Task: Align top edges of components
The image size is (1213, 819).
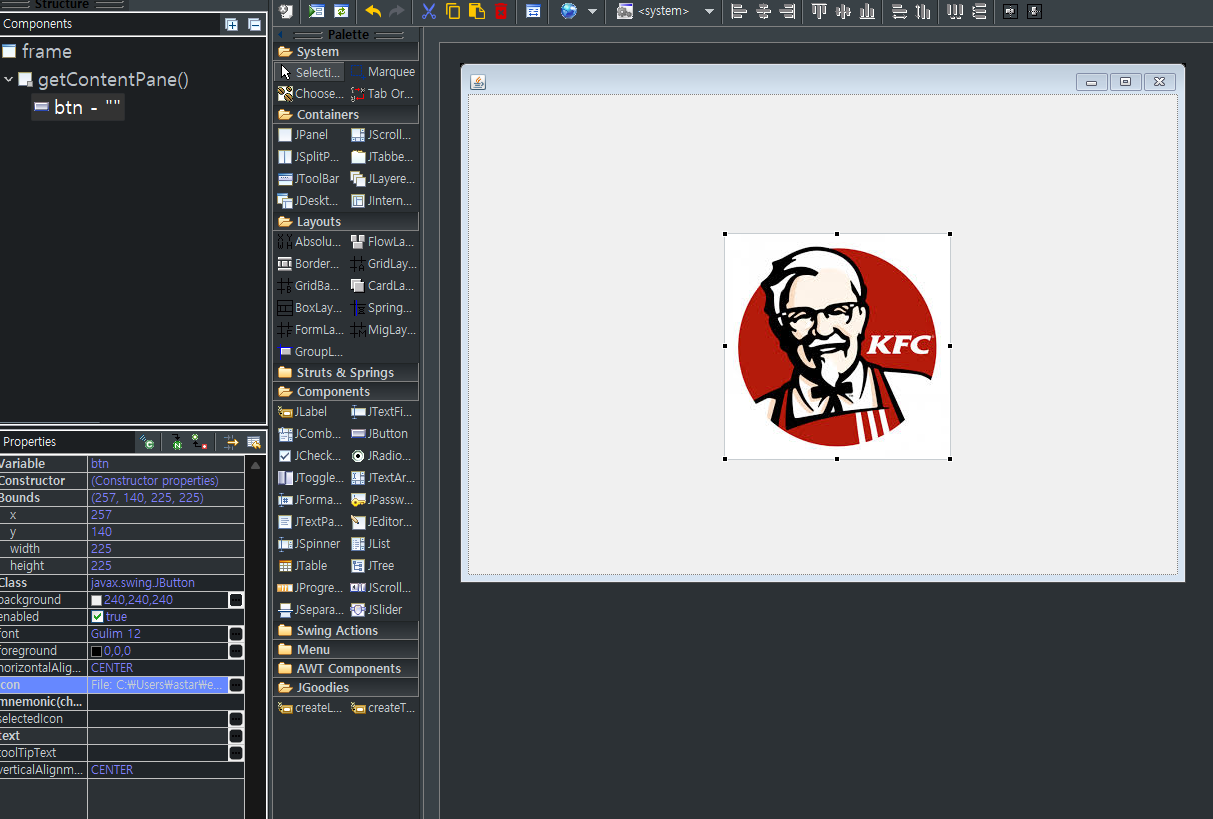Action: (819, 11)
